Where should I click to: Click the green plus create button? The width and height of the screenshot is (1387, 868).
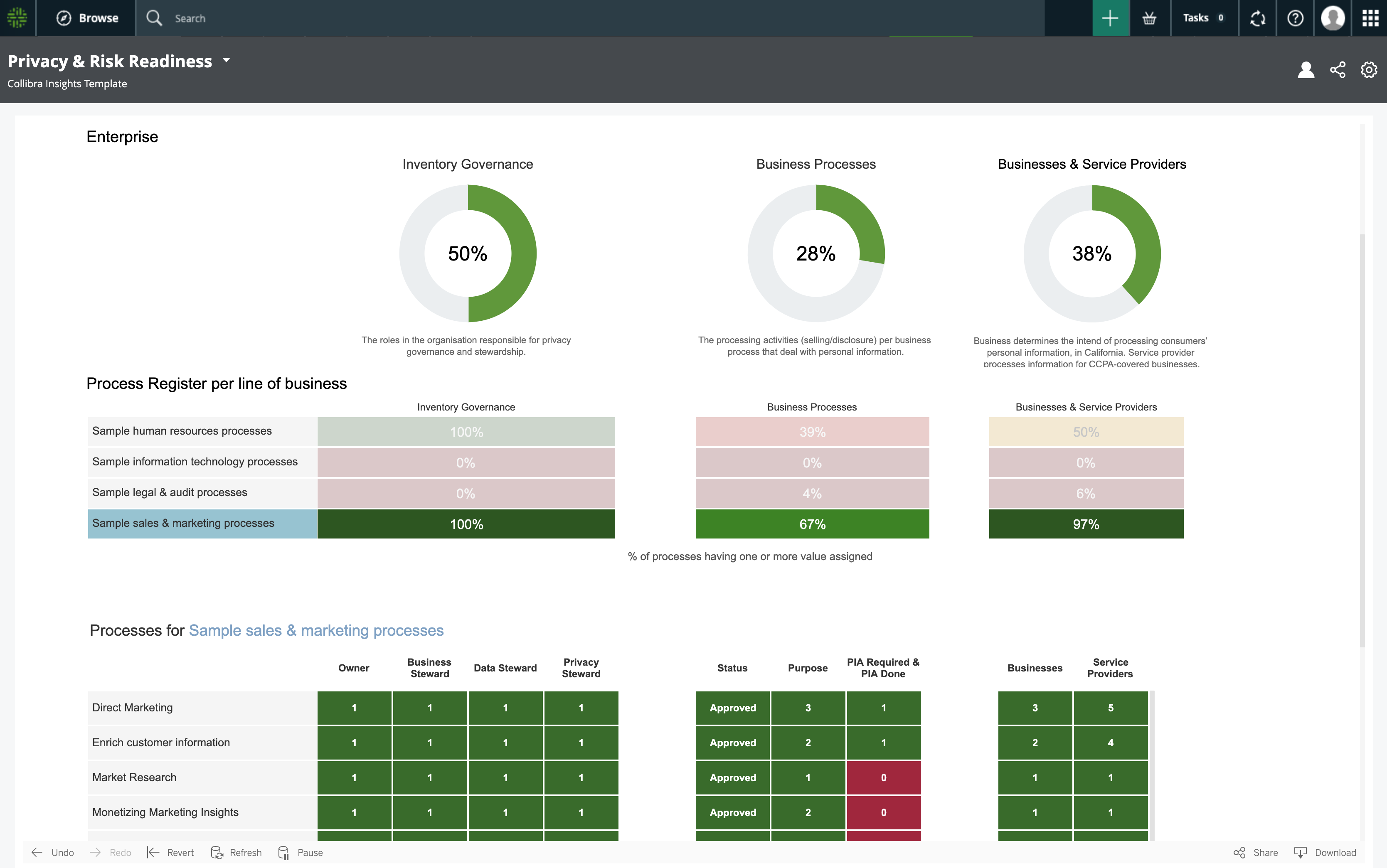(x=1110, y=18)
